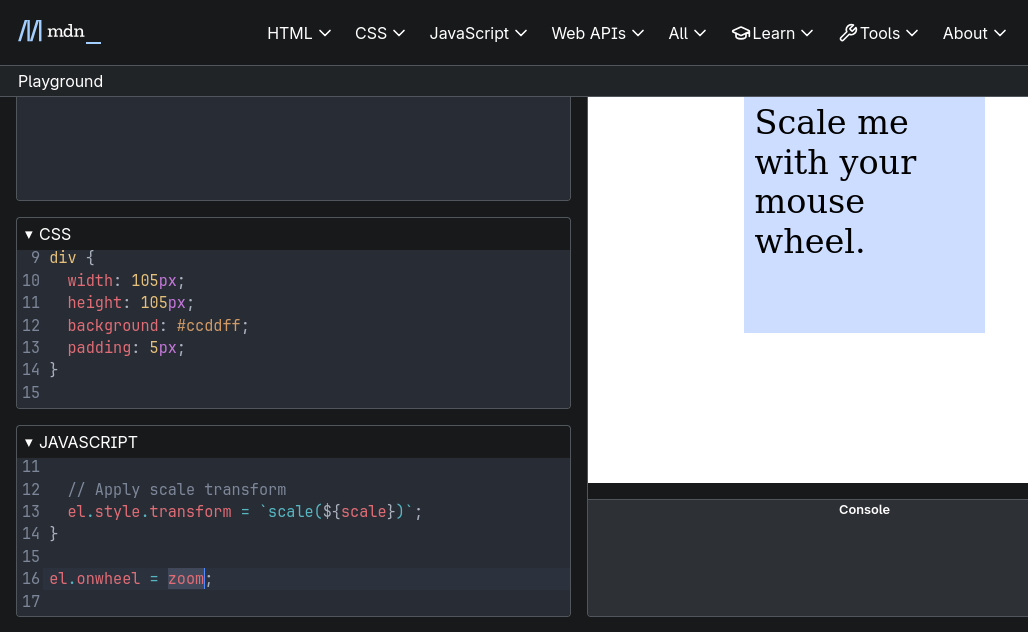This screenshot has width=1028, height=632.
Task: Click the Console panel heading
Action: pos(864,510)
